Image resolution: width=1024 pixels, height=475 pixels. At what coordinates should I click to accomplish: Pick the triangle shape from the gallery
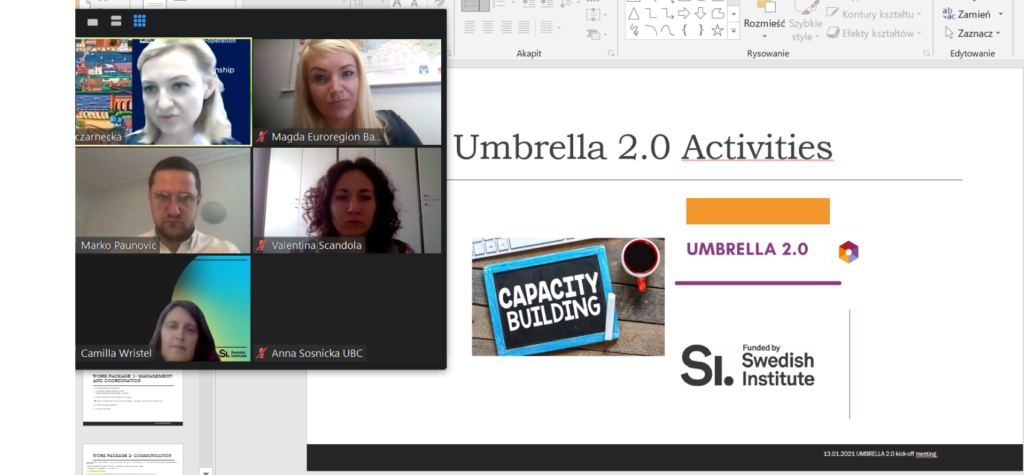tap(633, 14)
